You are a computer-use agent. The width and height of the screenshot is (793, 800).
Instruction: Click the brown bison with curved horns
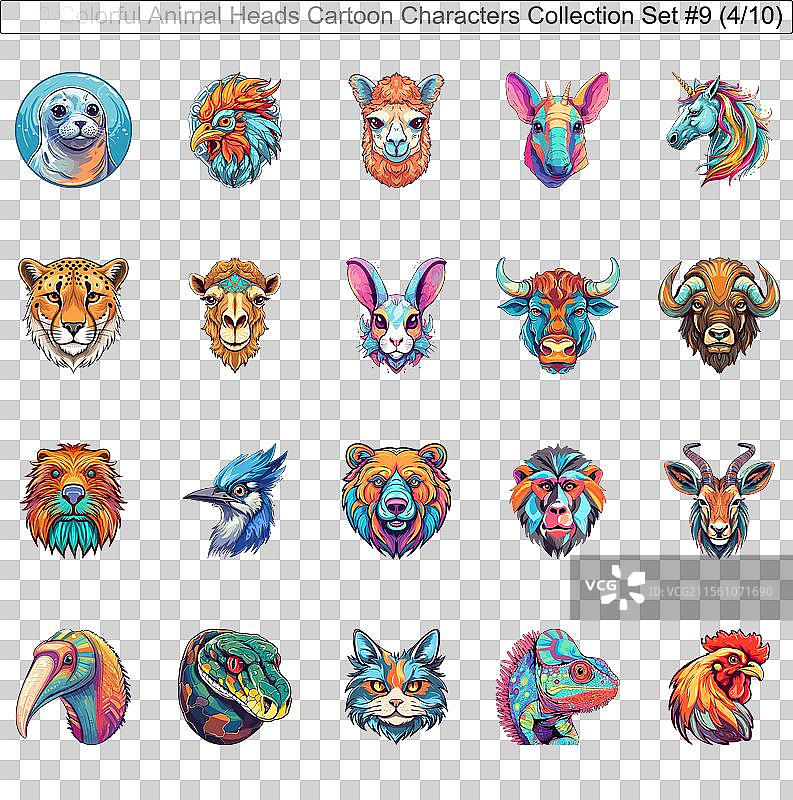717,311
